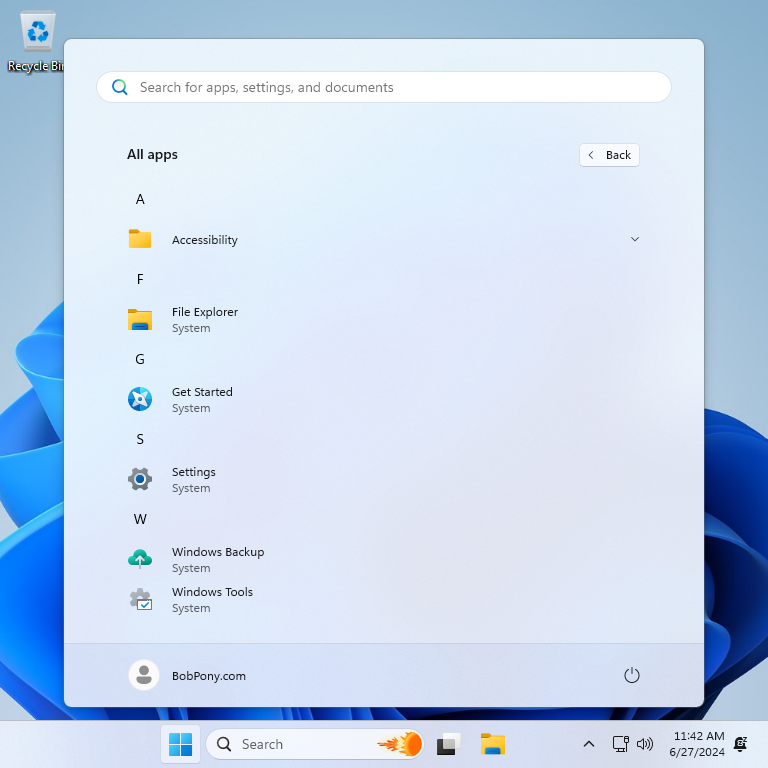This screenshot has width=768, height=768.
Task: Open File Explorer from the taskbar
Action: (x=492, y=744)
